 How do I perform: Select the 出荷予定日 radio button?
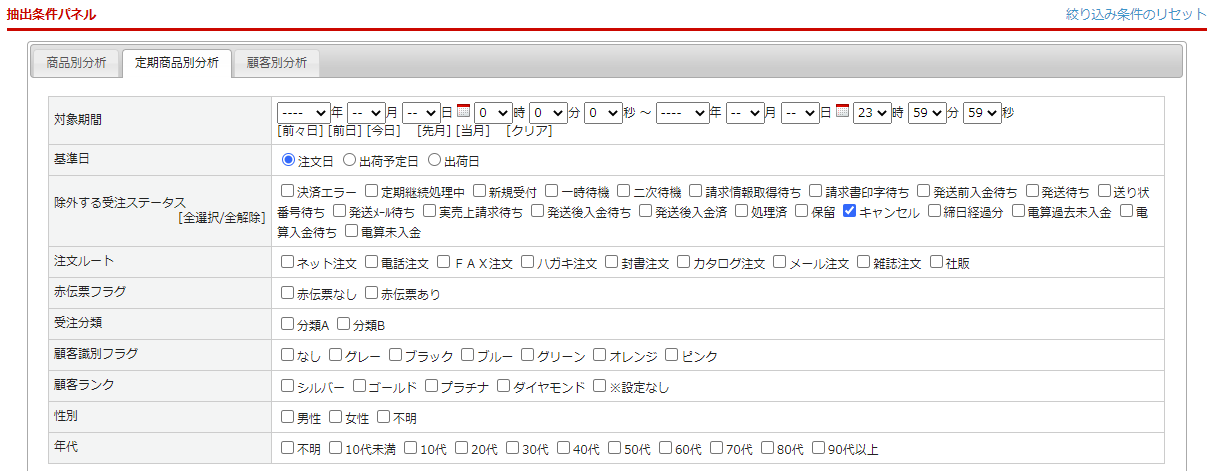(x=349, y=159)
